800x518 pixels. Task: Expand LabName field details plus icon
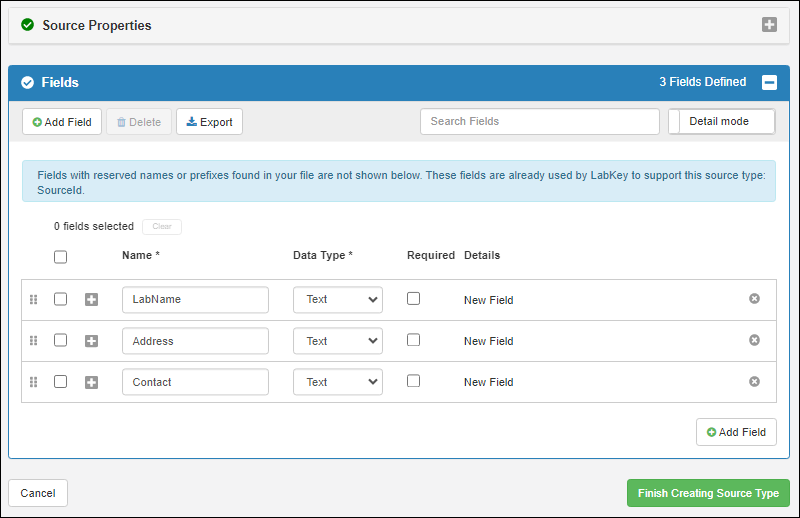pyautogui.click(x=92, y=300)
